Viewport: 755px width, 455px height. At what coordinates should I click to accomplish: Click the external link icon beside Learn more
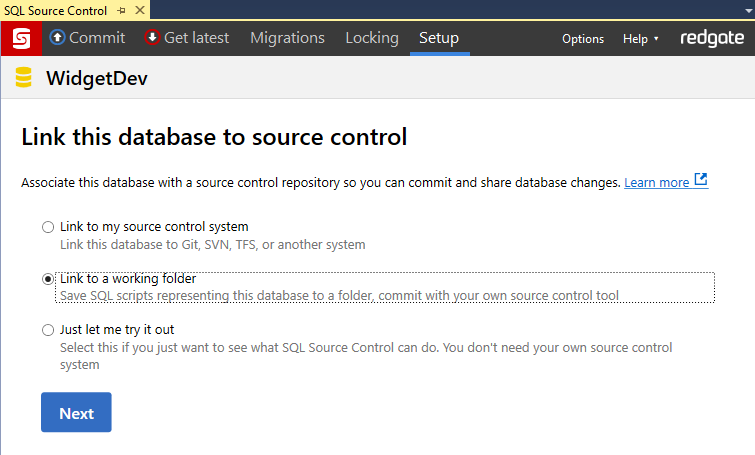pyautogui.click(x=701, y=181)
